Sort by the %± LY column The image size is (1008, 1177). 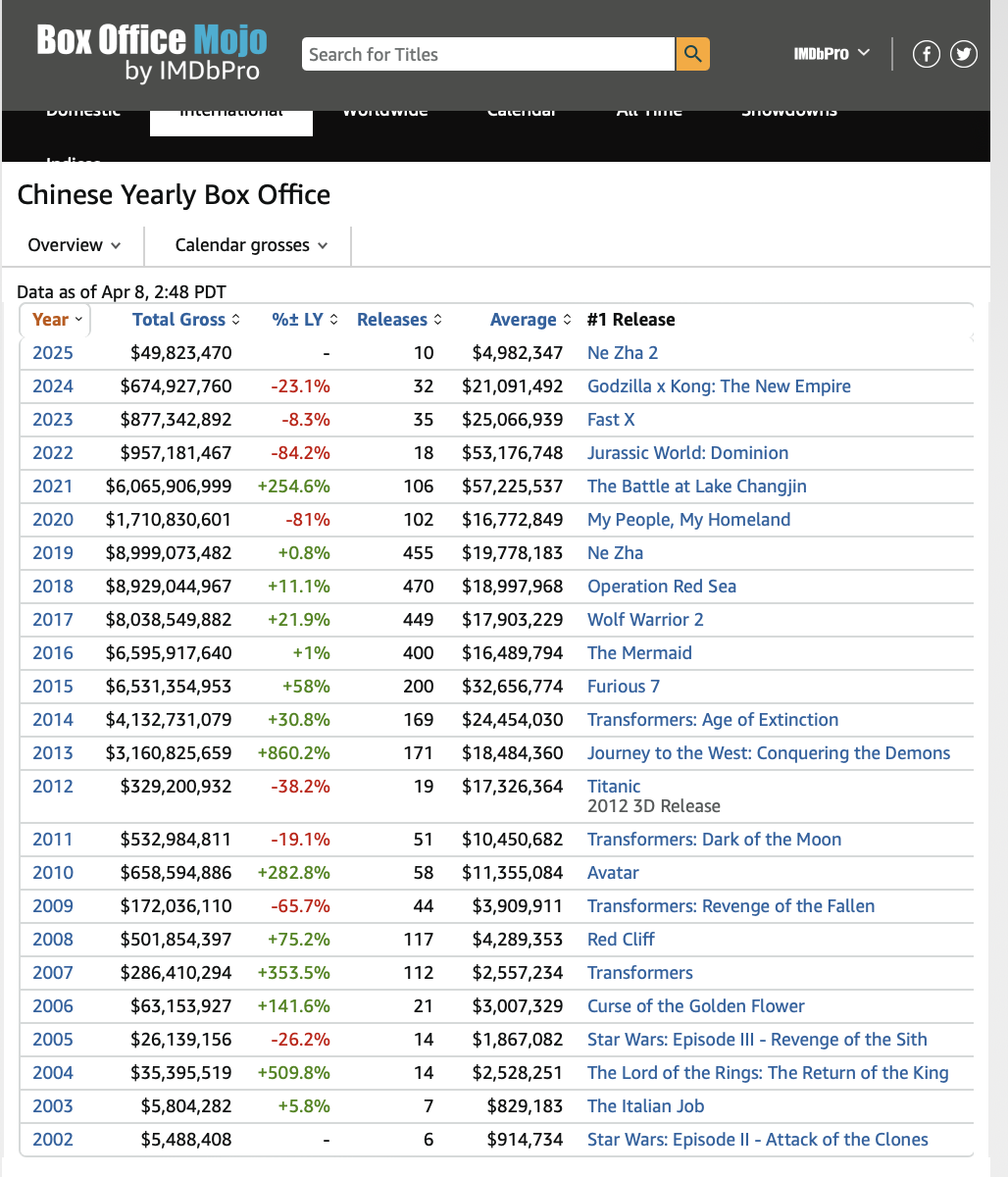coord(304,320)
